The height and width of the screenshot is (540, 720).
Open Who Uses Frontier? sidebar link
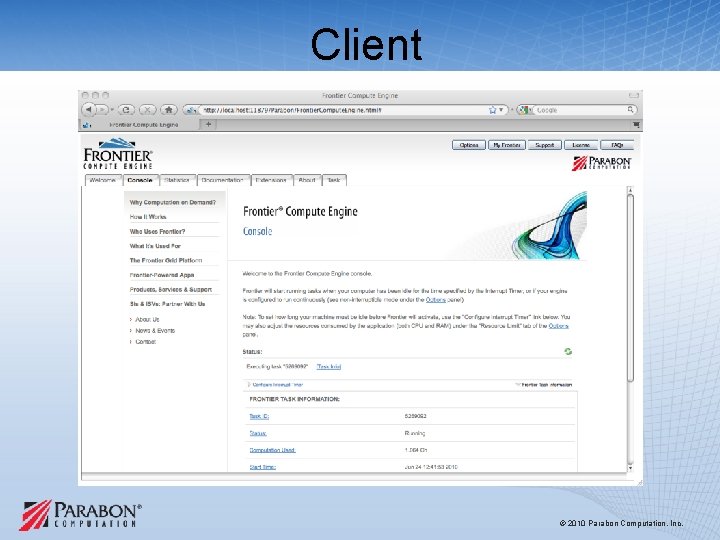tap(158, 231)
